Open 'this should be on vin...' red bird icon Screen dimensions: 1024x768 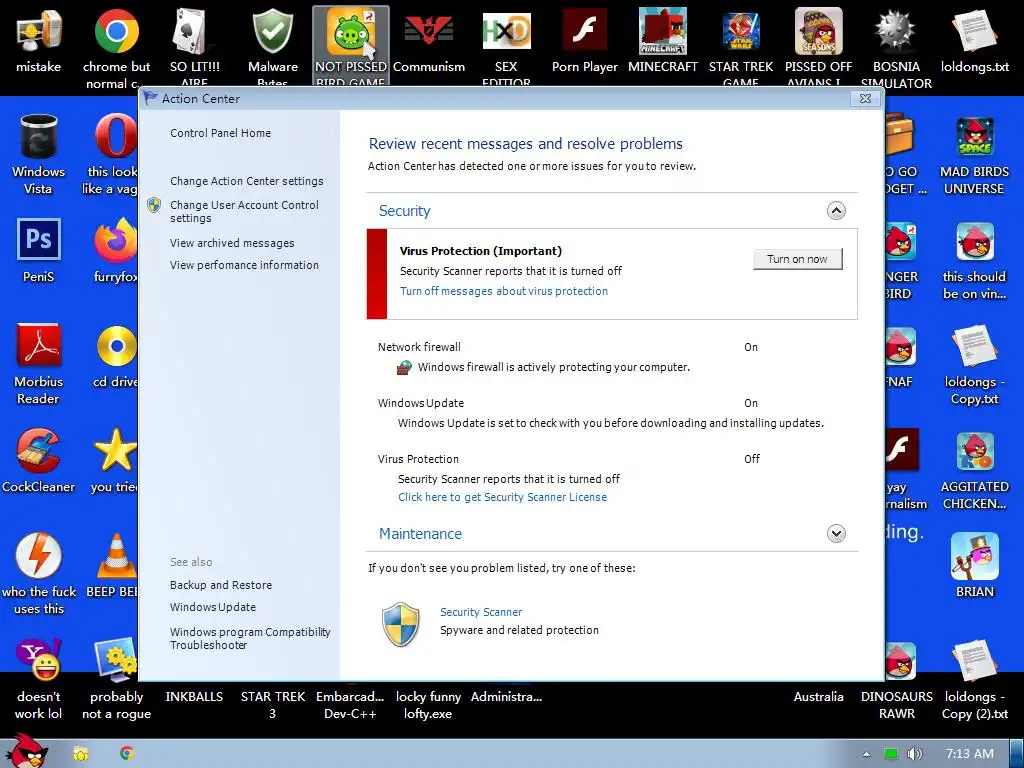(974, 242)
